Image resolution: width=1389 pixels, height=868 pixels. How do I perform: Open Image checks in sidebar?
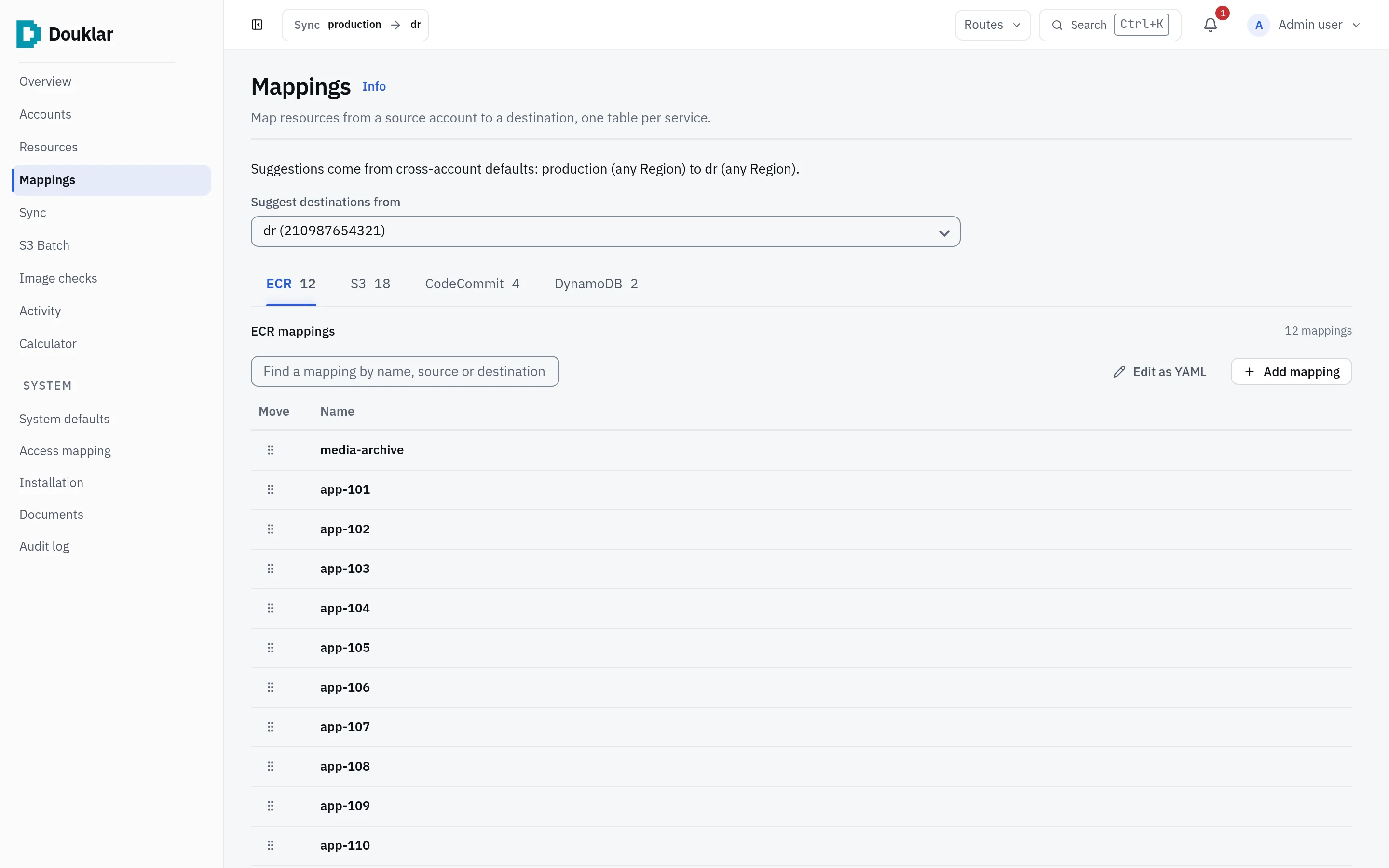point(58,278)
